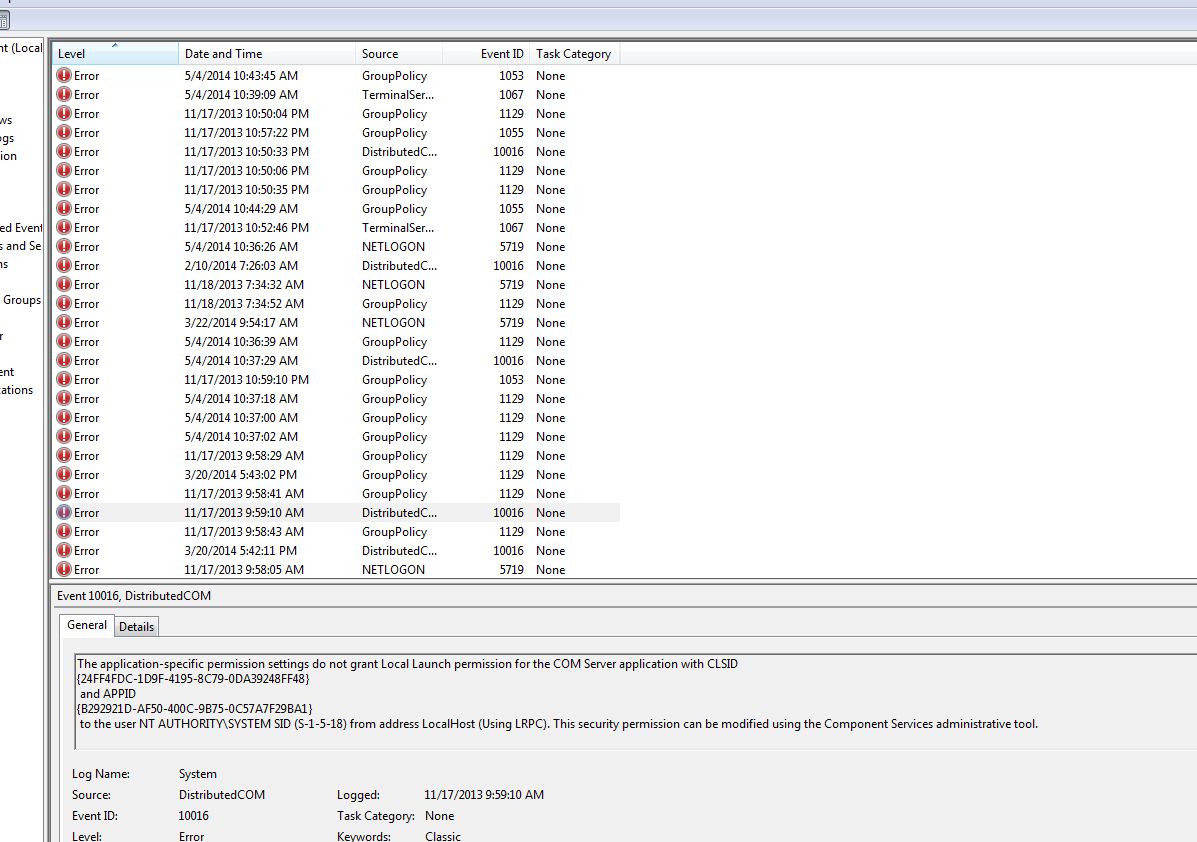
Task: Open the General tab
Action: tap(87, 625)
